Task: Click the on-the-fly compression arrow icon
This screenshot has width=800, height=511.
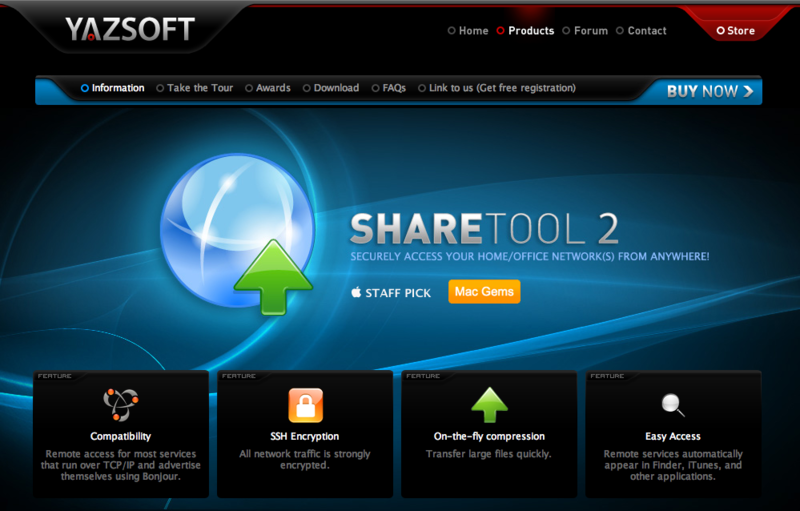Action: pos(489,405)
